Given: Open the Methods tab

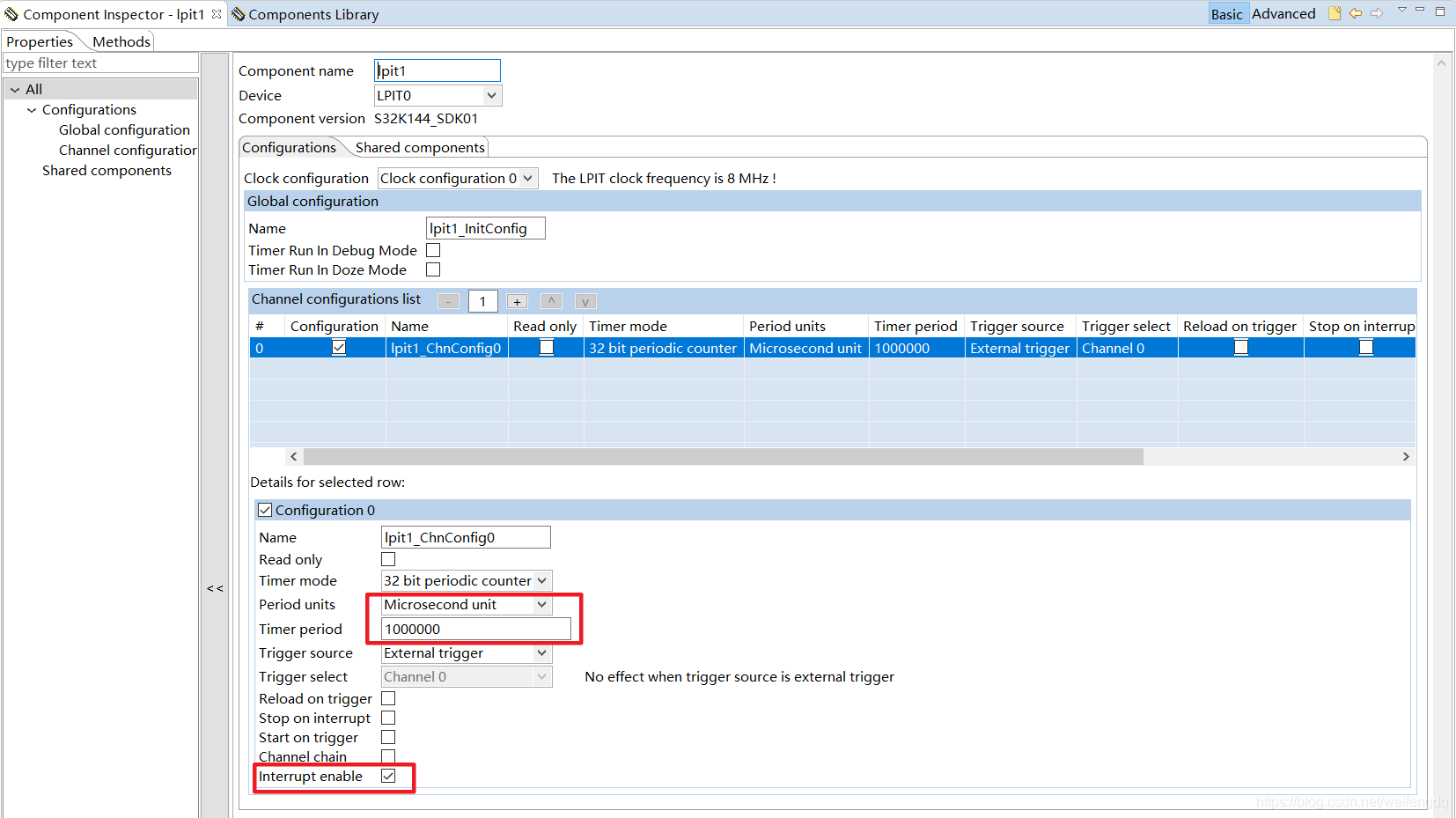Looking at the screenshot, I should click(121, 41).
